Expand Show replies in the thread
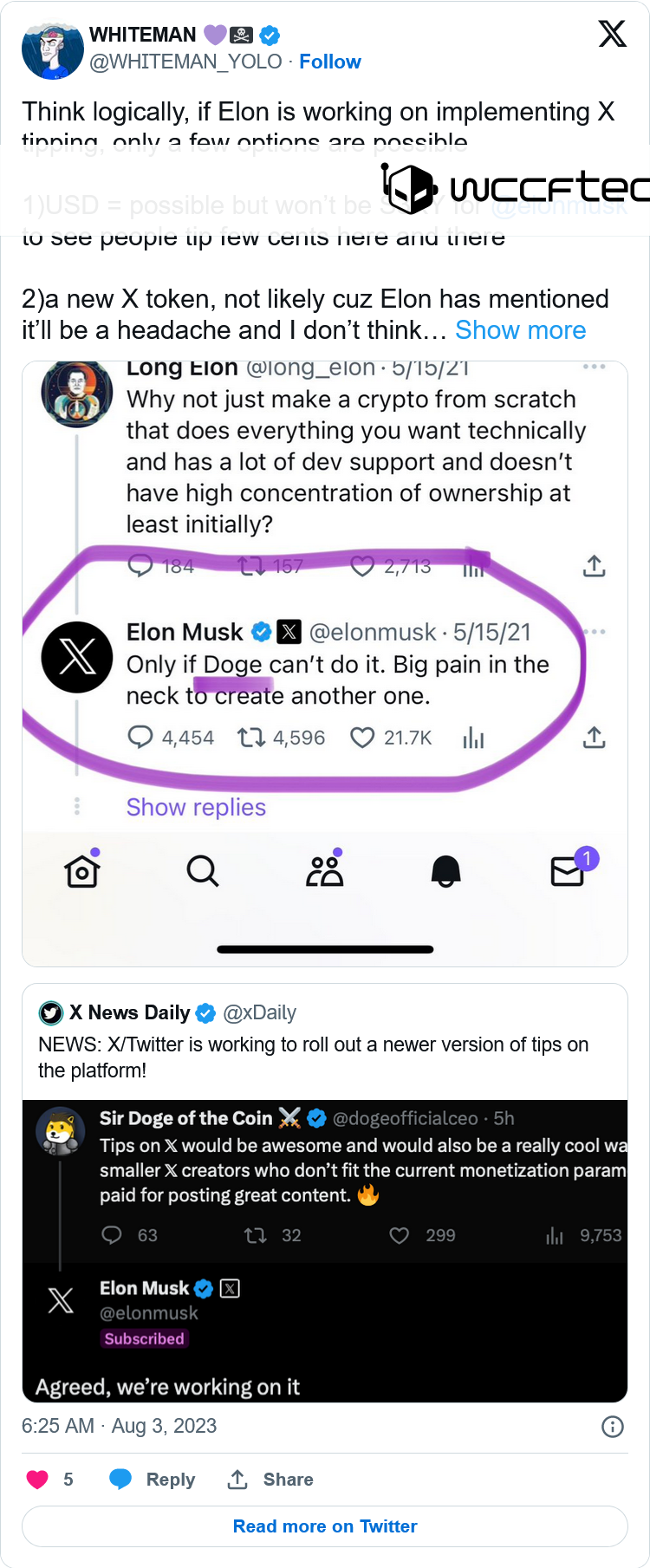 tap(196, 807)
